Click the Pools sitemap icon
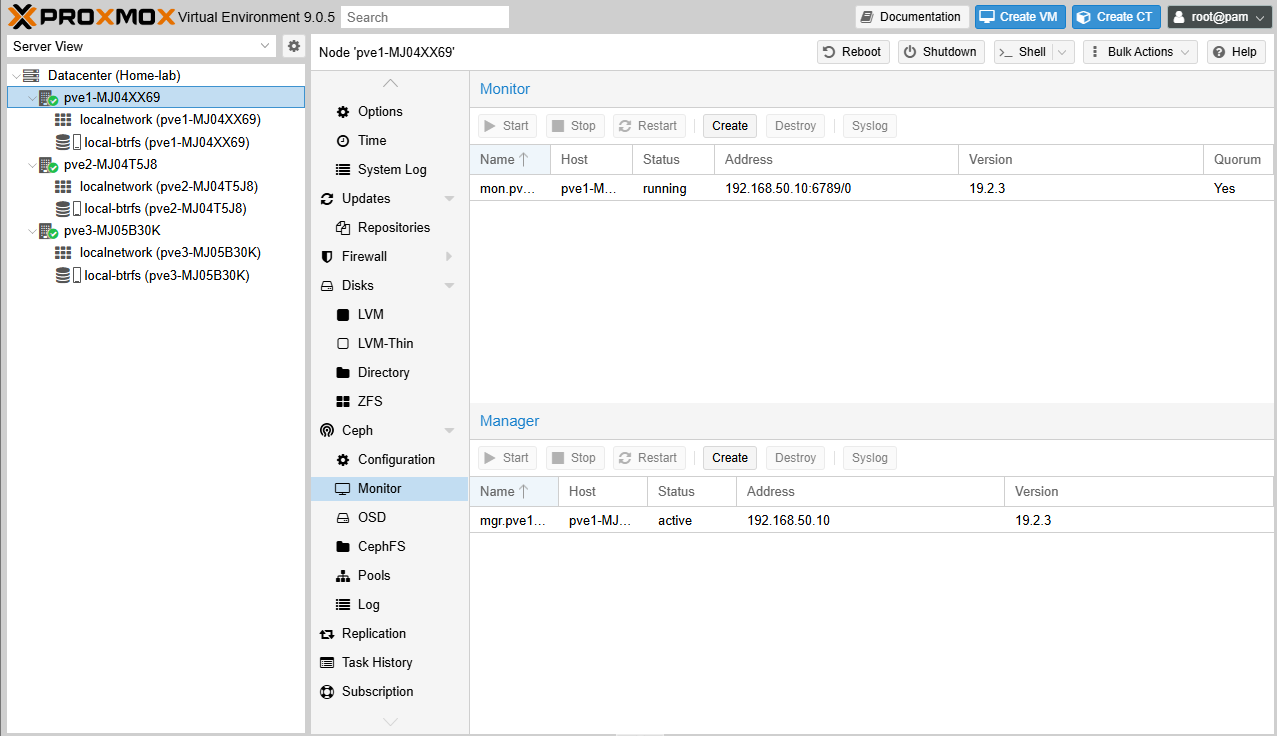 pos(343,576)
